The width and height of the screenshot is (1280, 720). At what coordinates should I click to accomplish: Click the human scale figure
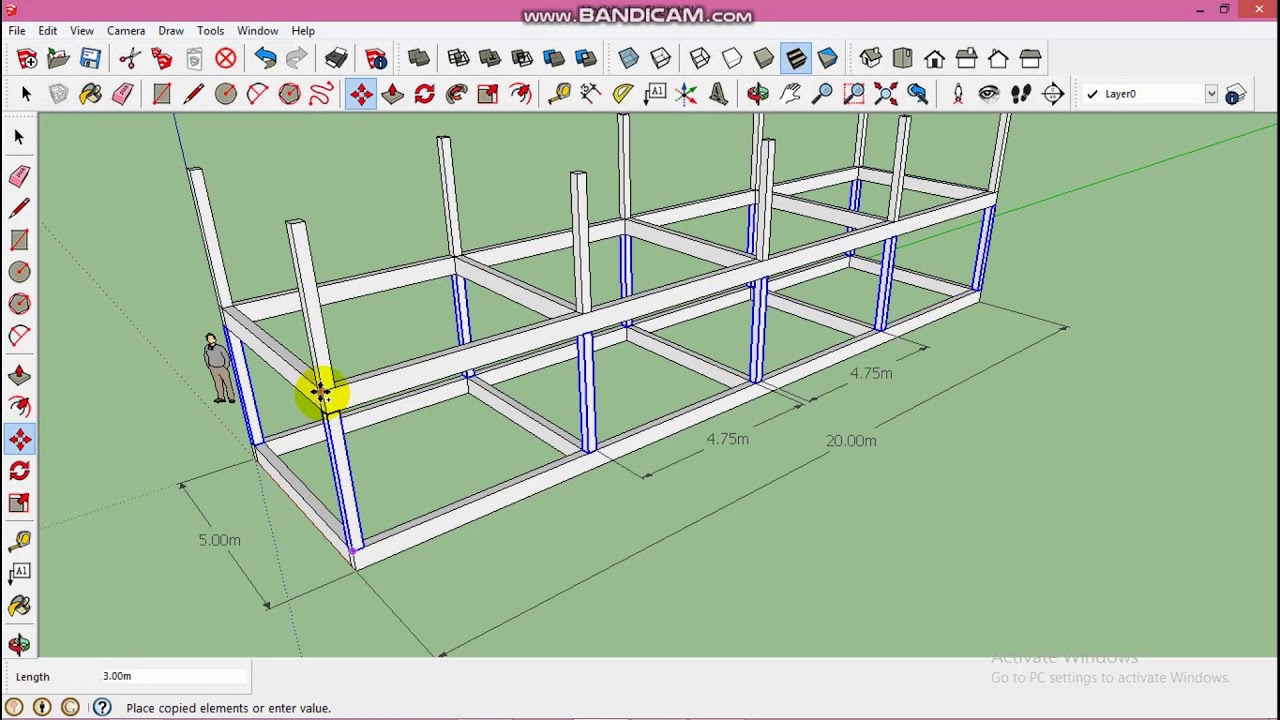216,369
